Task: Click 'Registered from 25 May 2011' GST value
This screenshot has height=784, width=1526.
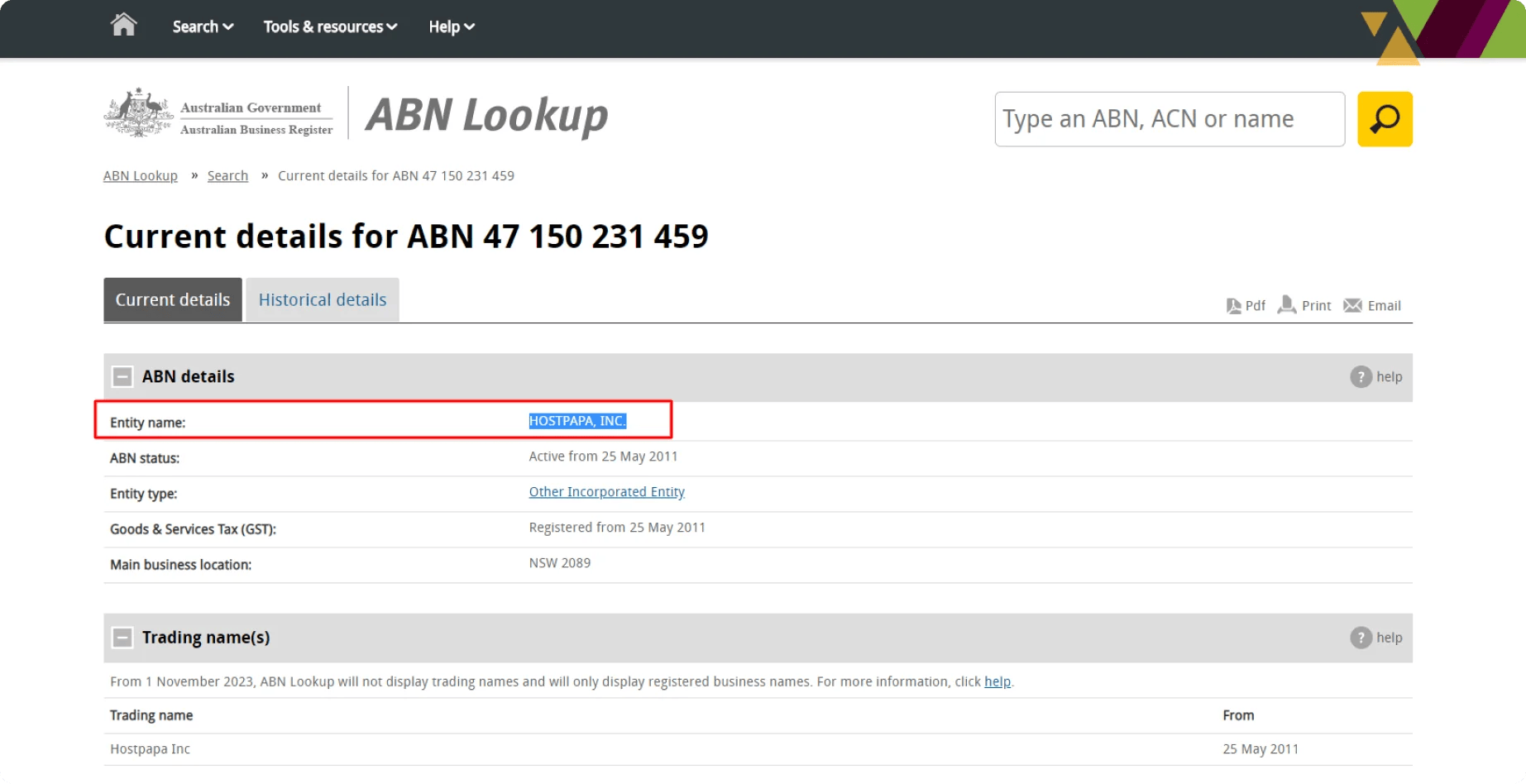Action: point(617,528)
